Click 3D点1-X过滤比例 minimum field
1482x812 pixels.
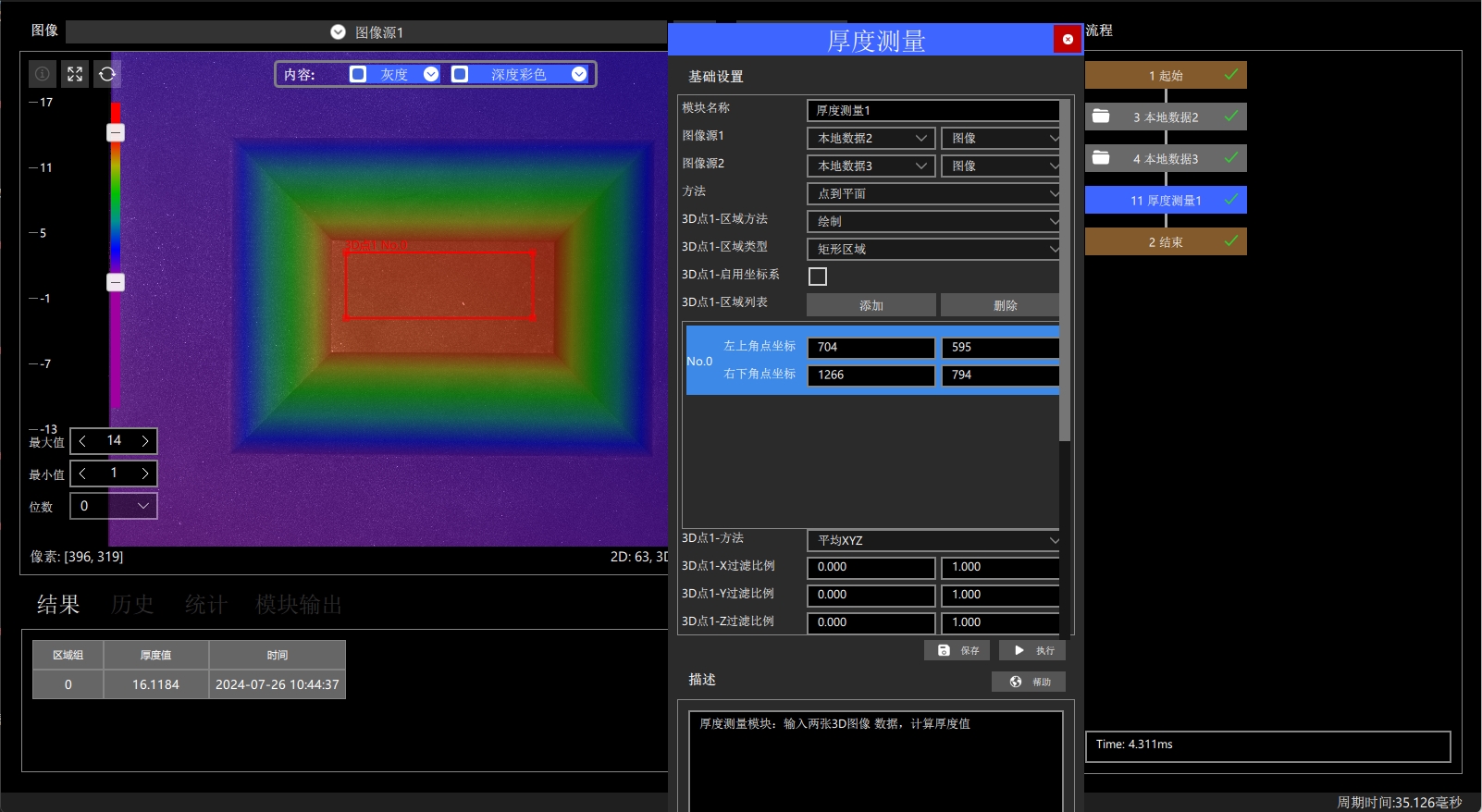[x=871, y=567]
